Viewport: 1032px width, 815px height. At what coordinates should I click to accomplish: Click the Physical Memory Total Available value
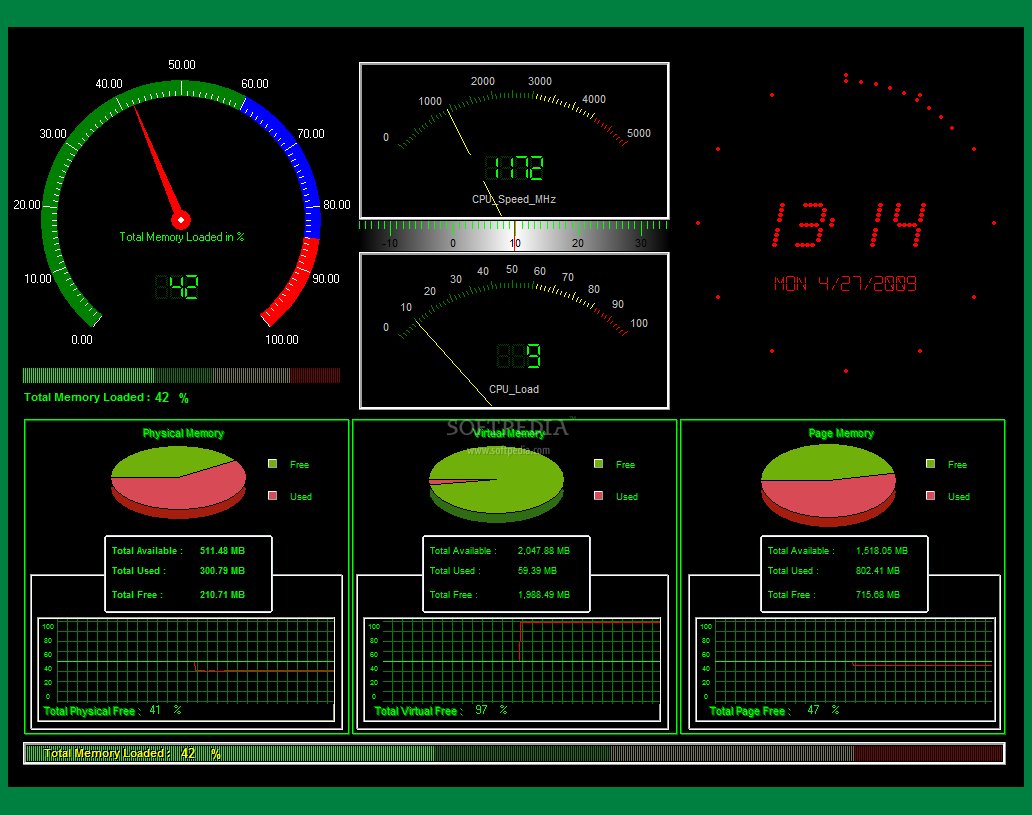tap(222, 551)
